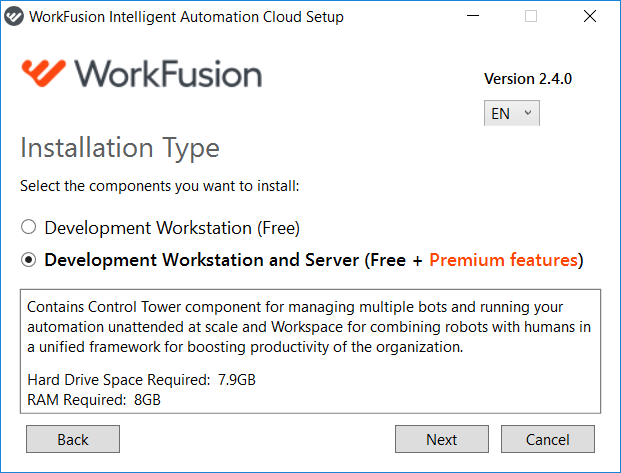Go back with the Back button
The width and height of the screenshot is (621, 473).
(73, 439)
